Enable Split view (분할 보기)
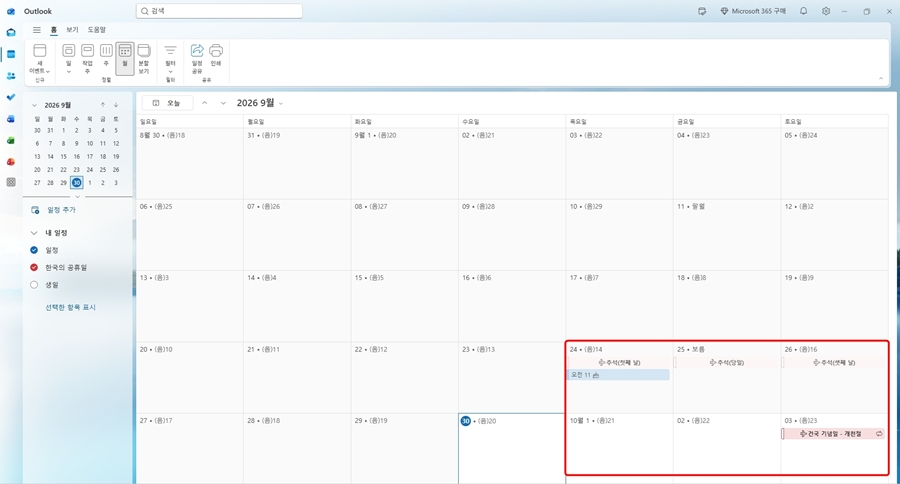Viewport: 900px width, 484px height. coord(143,59)
